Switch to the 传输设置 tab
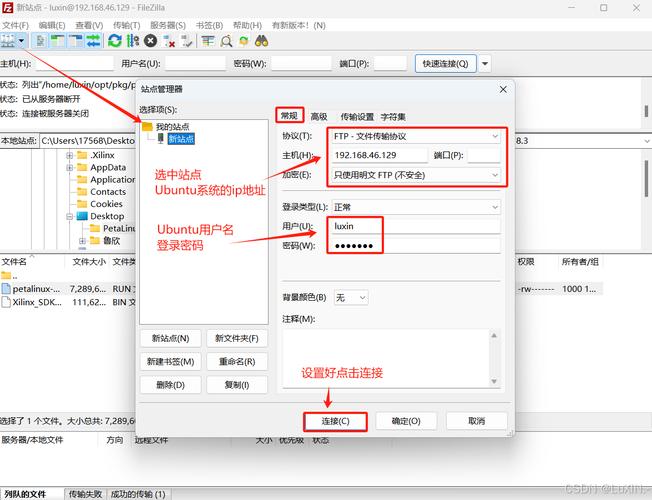Image resolution: width=652 pixels, height=500 pixels. [357, 117]
